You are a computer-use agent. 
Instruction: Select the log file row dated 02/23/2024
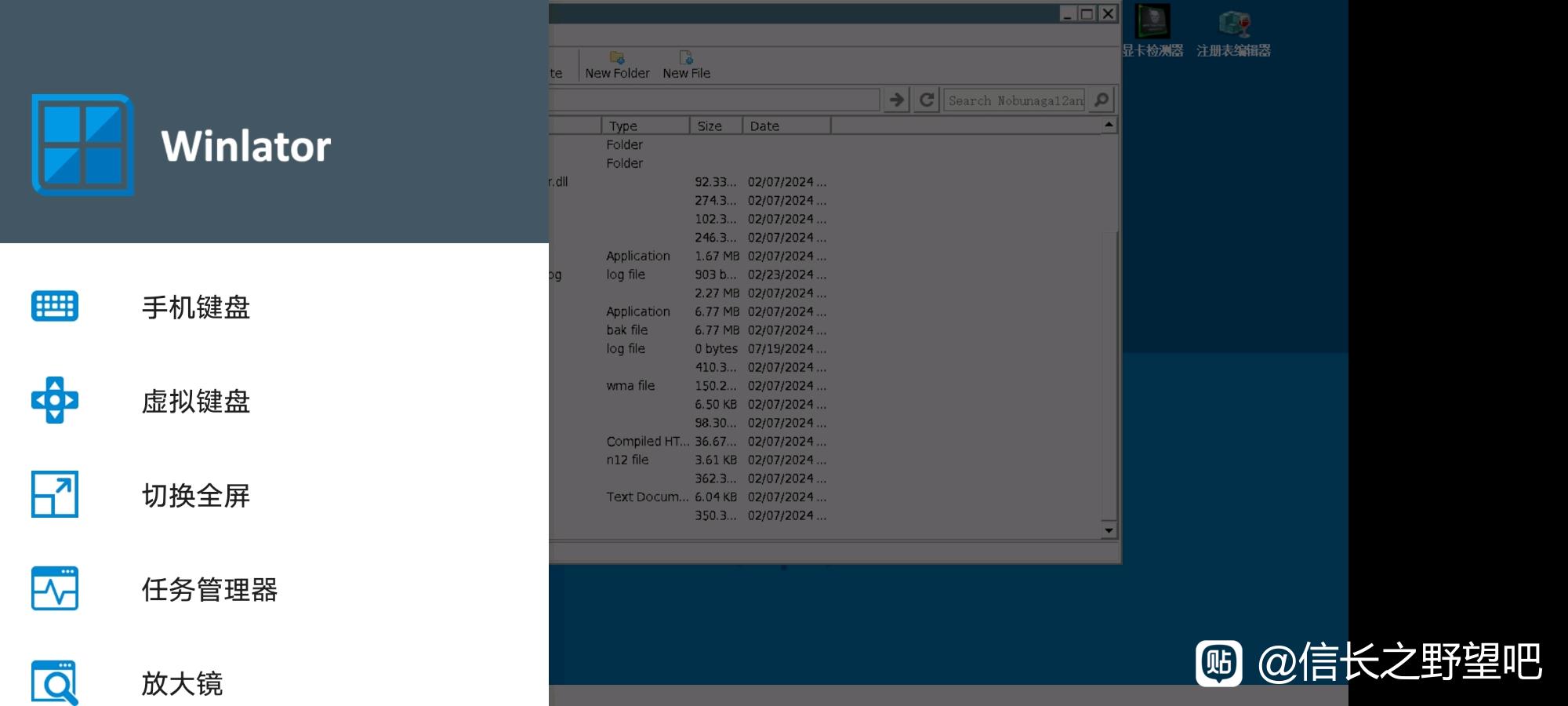click(825, 275)
